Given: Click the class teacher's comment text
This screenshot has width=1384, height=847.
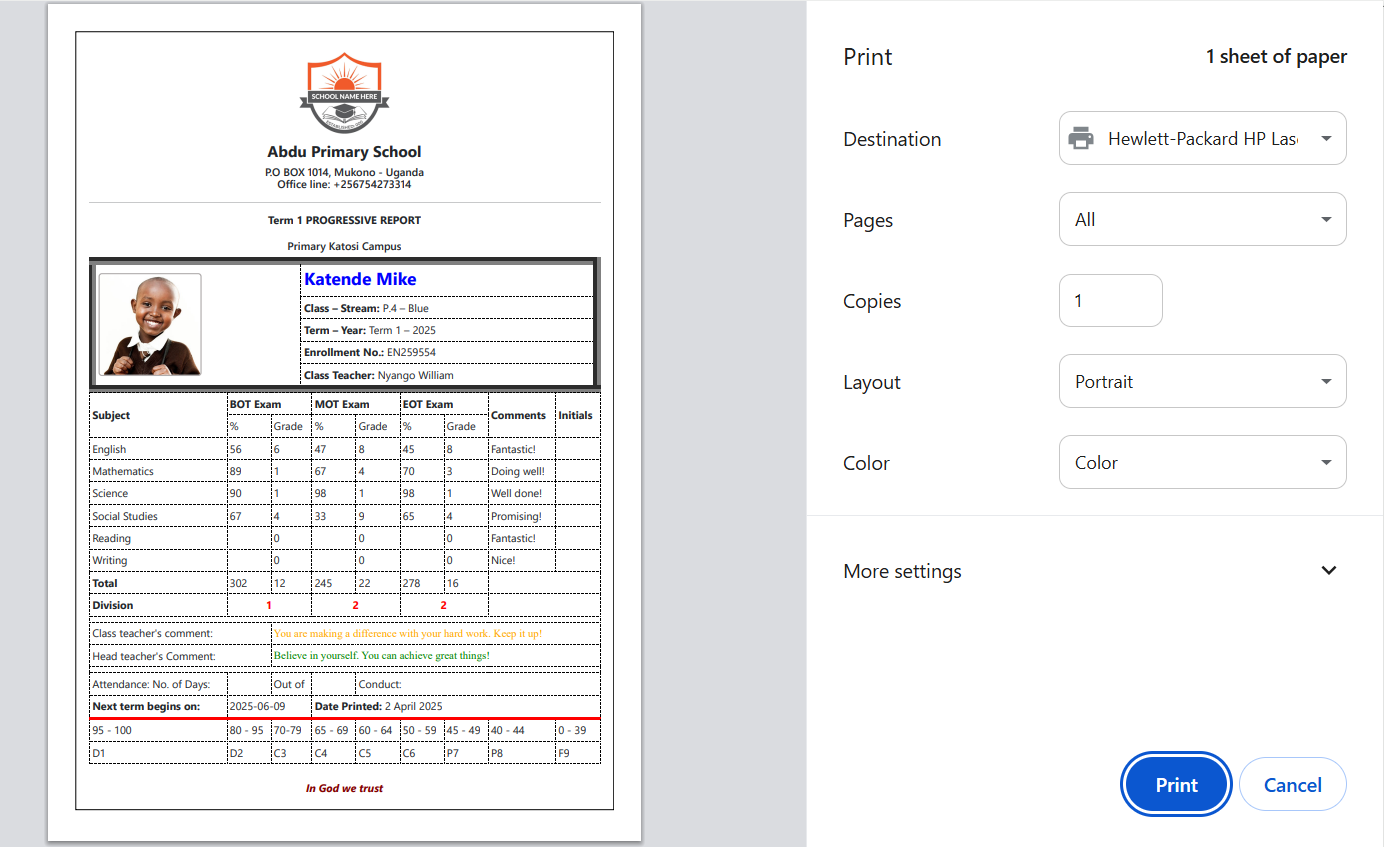Looking at the screenshot, I should 408,634.
